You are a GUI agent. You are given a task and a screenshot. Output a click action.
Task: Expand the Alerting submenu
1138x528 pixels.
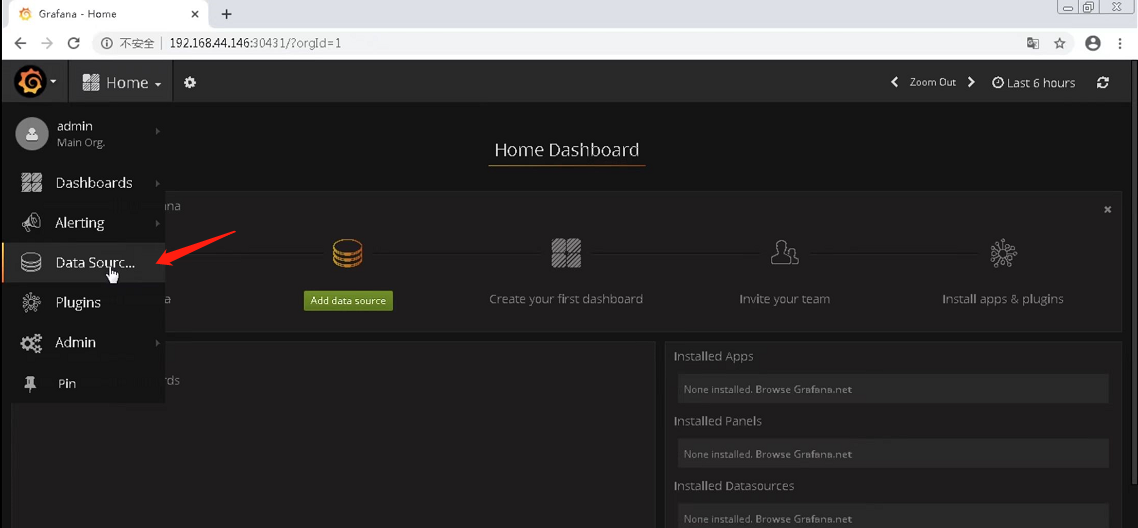157,223
